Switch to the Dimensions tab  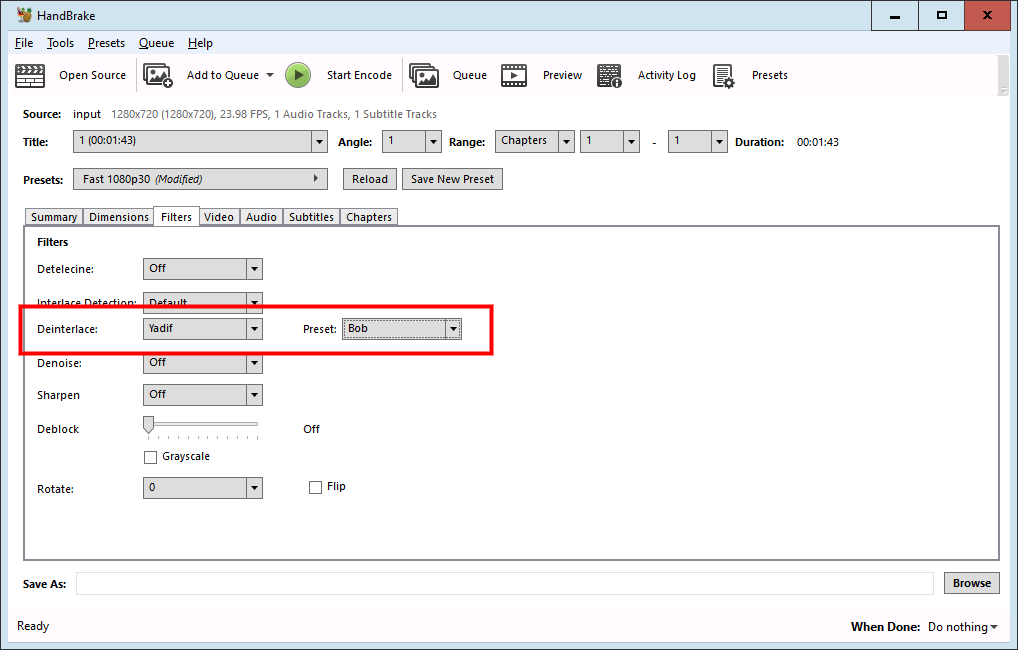click(119, 217)
